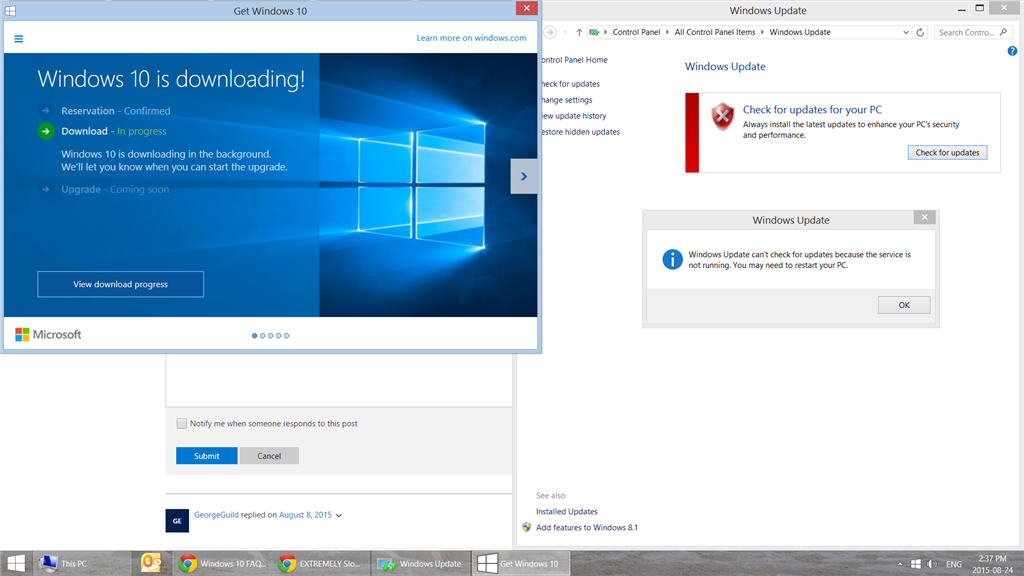1024x576 pixels.
Task: Open Restore hidden updates in the sidebar
Action: (x=580, y=132)
